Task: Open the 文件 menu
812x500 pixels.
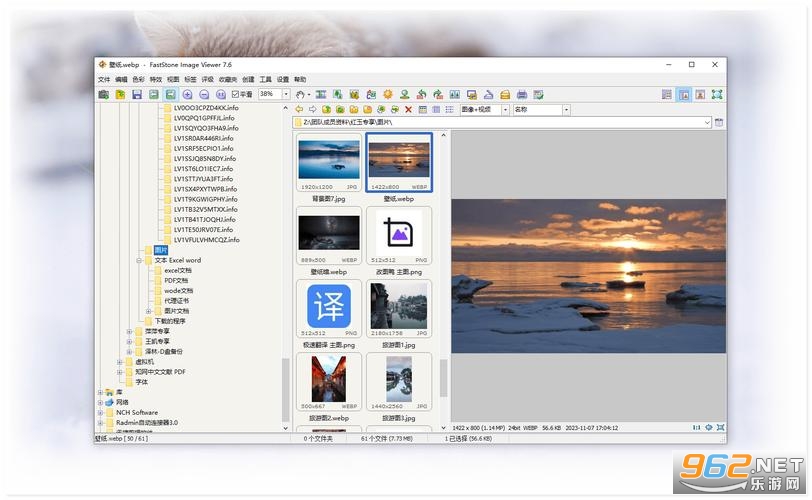Action: point(104,80)
